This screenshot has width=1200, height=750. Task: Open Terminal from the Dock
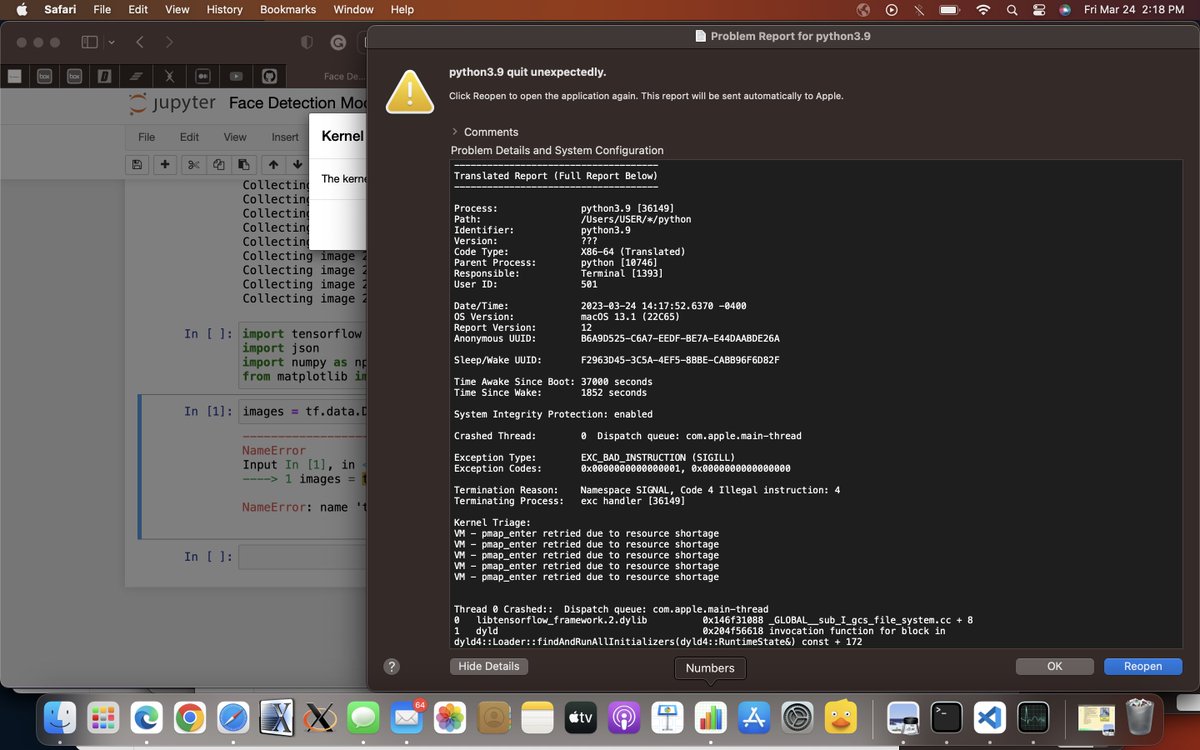pos(946,716)
